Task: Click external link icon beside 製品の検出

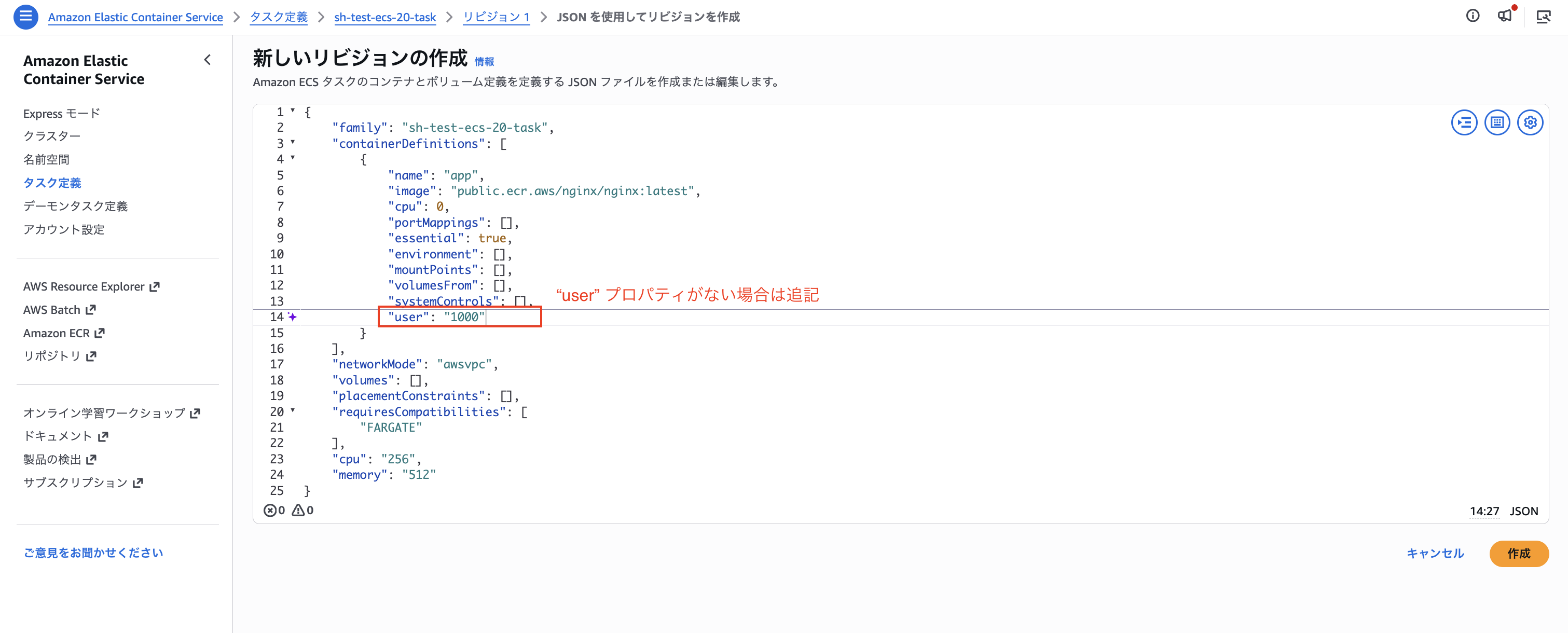Action: click(x=91, y=460)
